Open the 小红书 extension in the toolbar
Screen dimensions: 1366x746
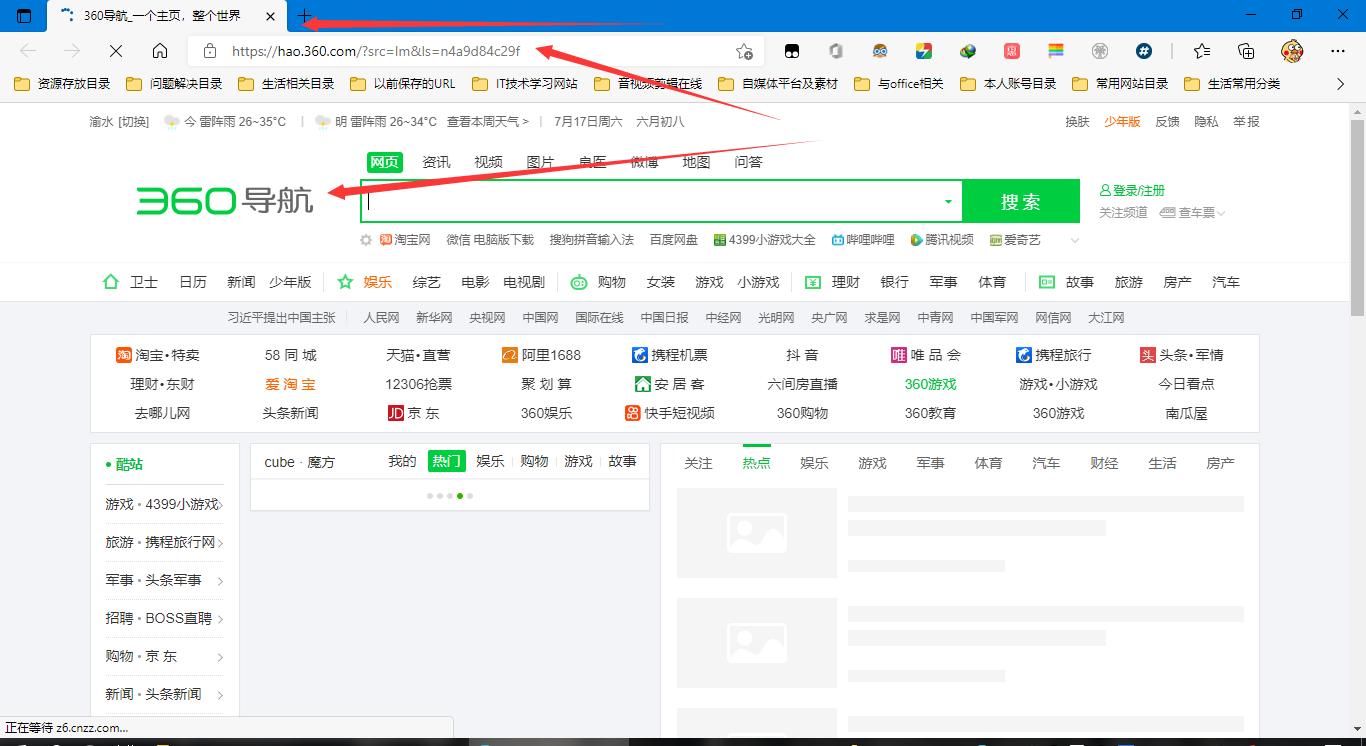point(1011,50)
